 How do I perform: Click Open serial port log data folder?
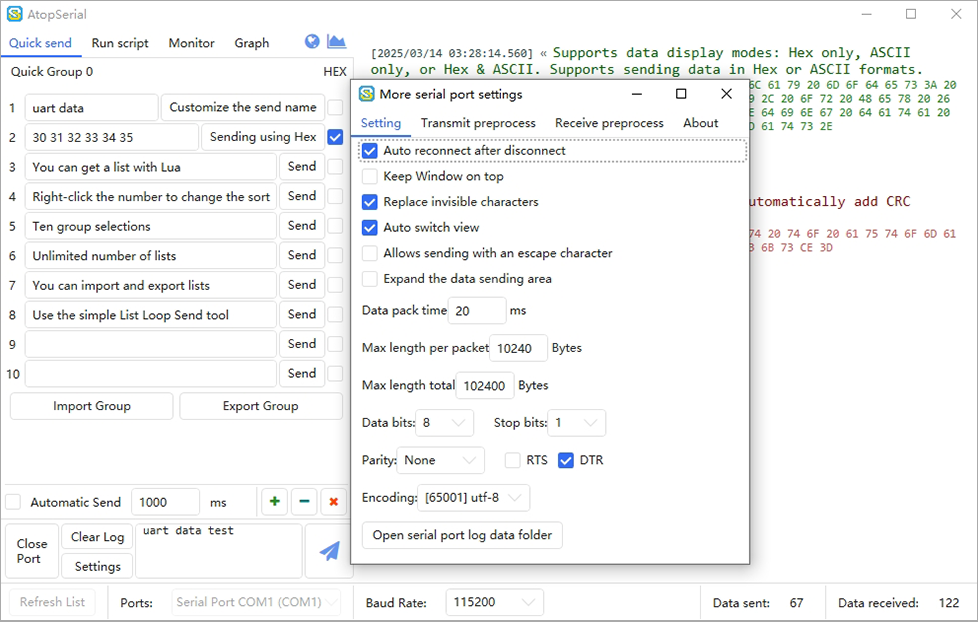462,535
